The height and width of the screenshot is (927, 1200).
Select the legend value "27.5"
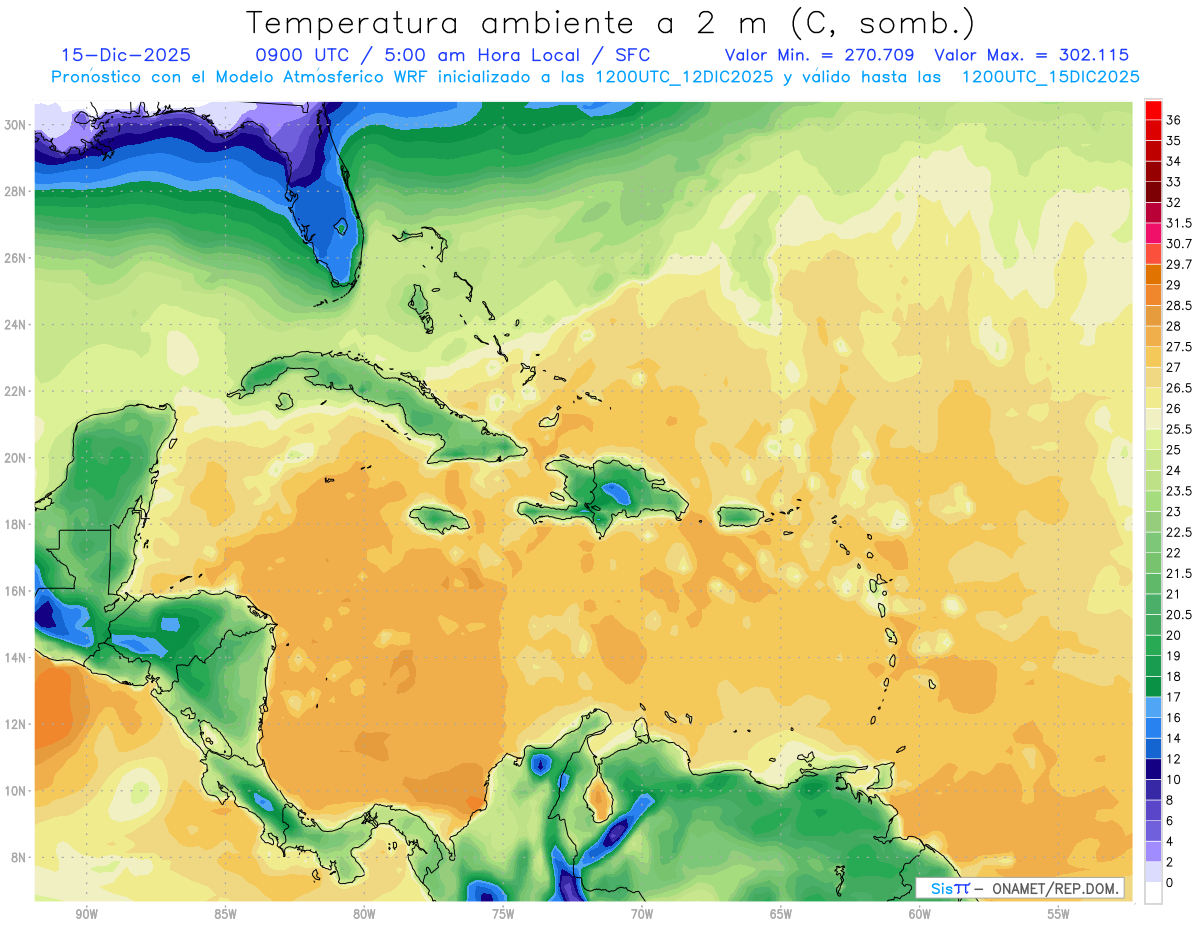tap(1179, 347)
